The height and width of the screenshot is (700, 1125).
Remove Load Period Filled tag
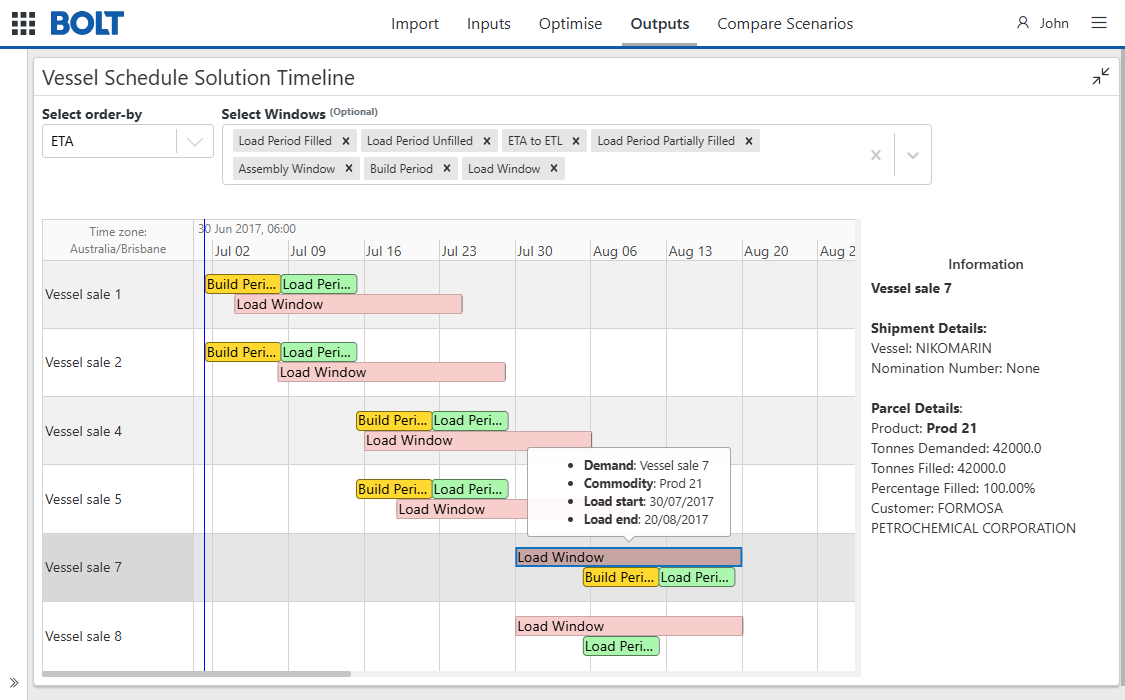pyautogui.click(x=346, y=141)
